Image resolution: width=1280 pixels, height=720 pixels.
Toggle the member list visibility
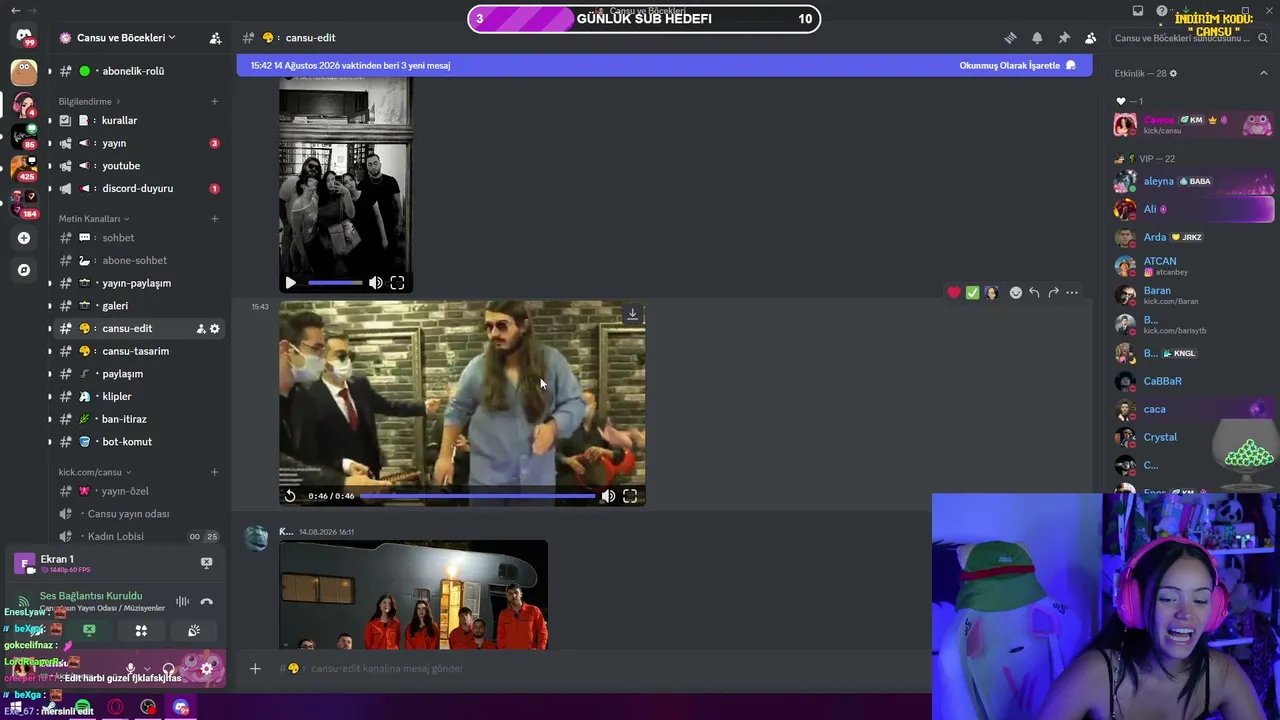tap(1090, 38)
